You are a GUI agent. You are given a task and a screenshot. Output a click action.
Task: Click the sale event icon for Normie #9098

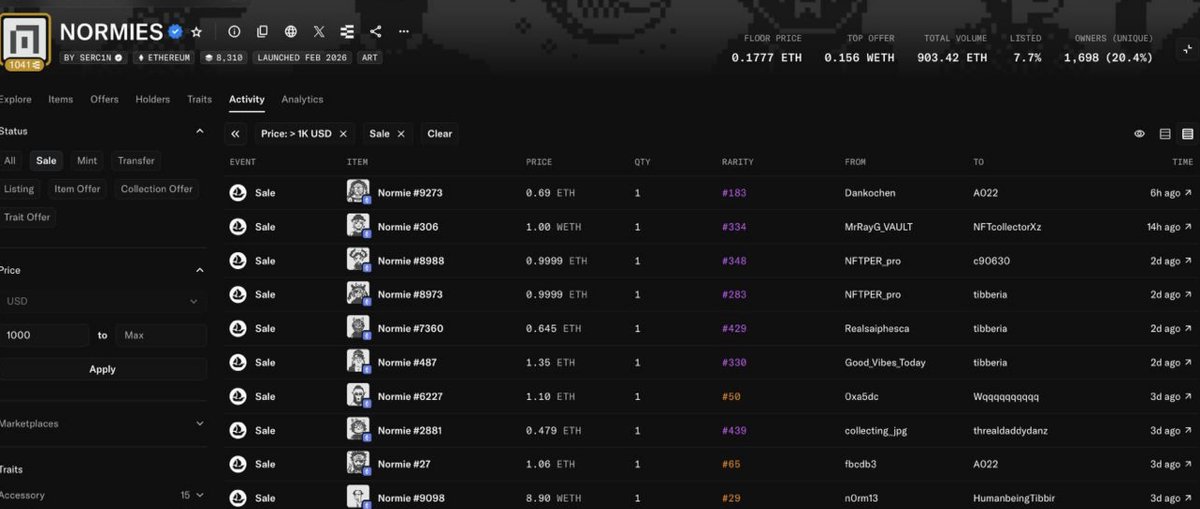tap(238, 498)
